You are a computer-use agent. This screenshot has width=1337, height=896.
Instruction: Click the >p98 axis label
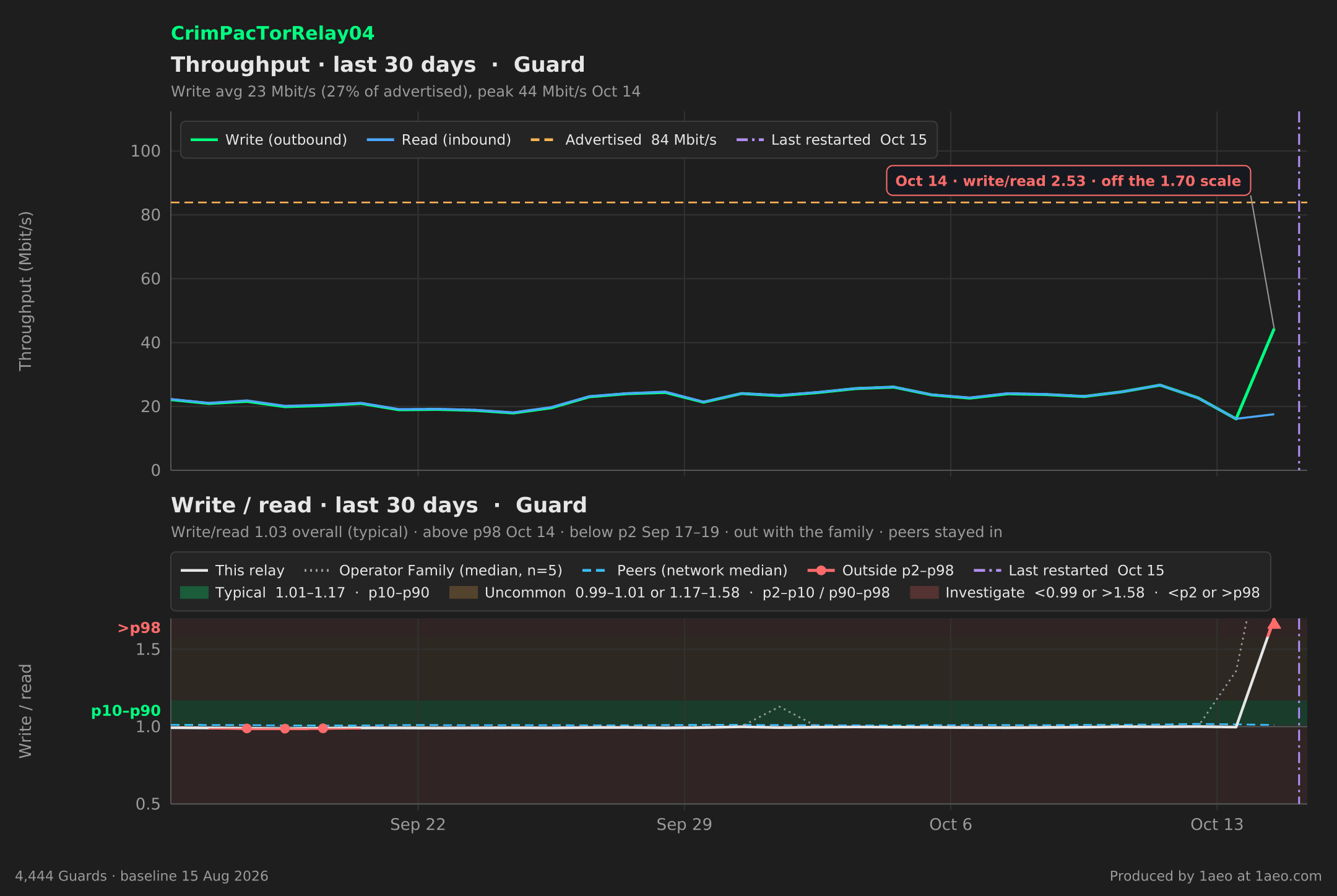tap(139, 628)
